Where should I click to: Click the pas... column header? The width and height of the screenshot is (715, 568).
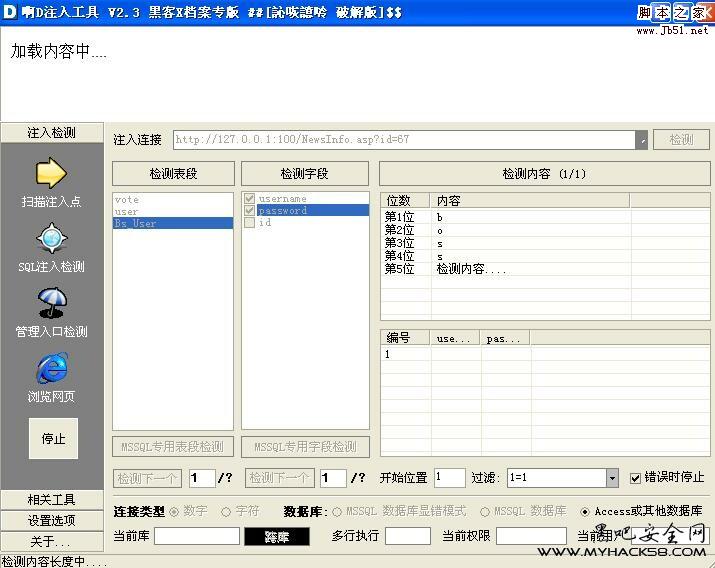[505, 338]
